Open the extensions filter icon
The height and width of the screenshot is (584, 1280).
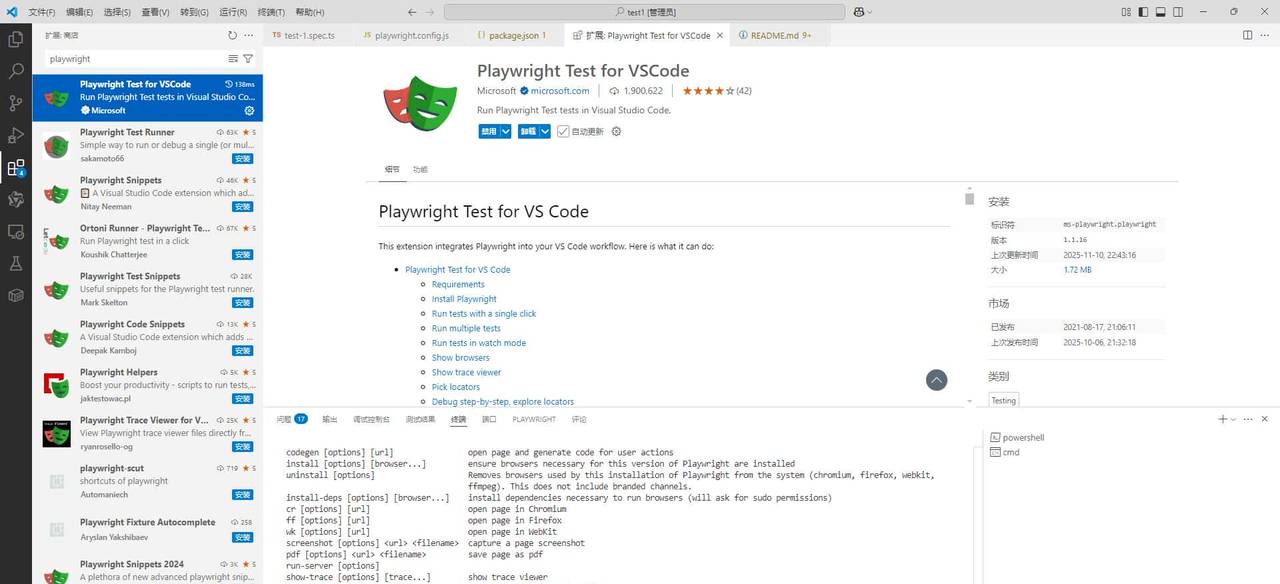[x=247, y=58]
